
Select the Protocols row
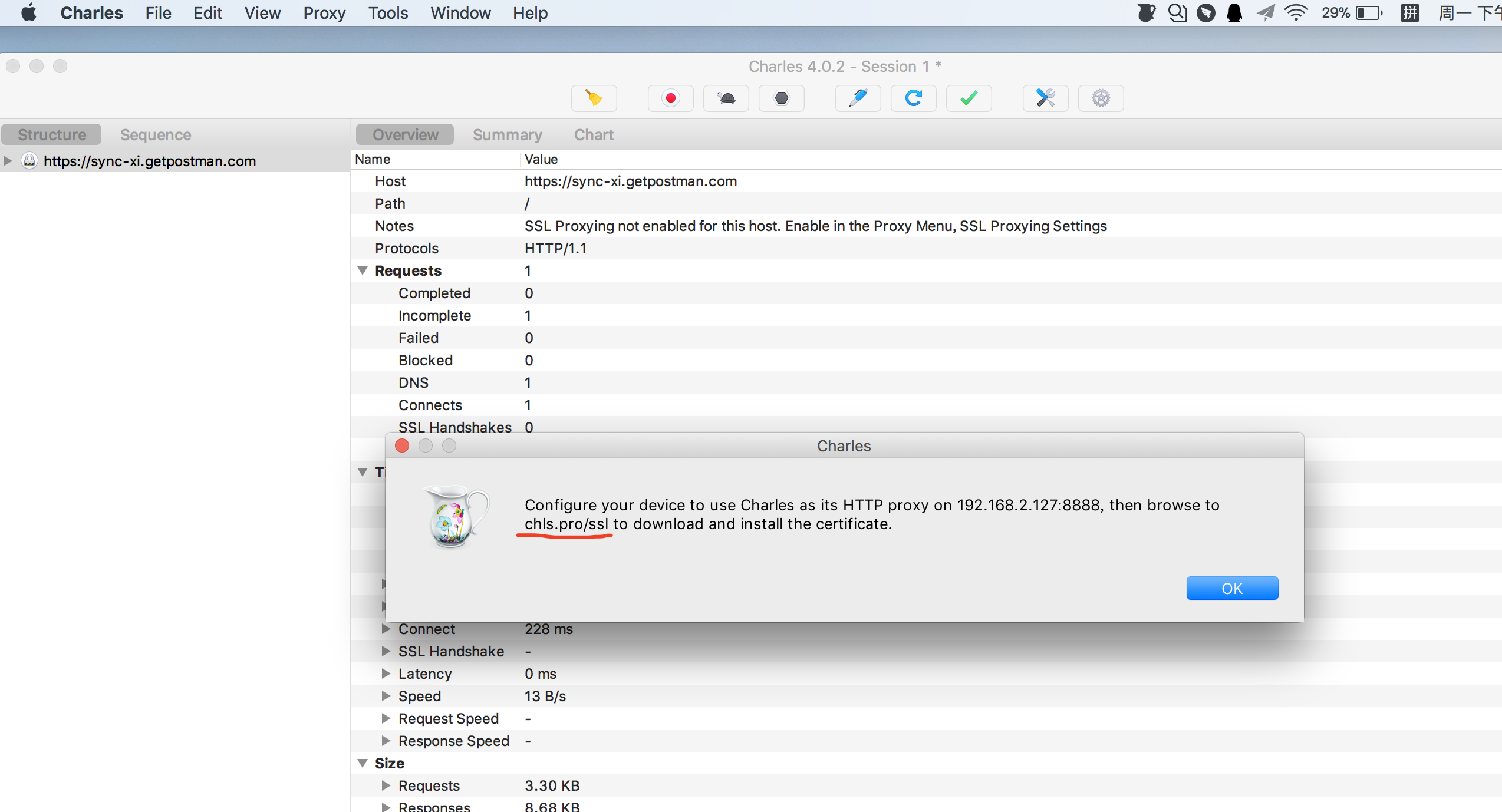[927, 249]
